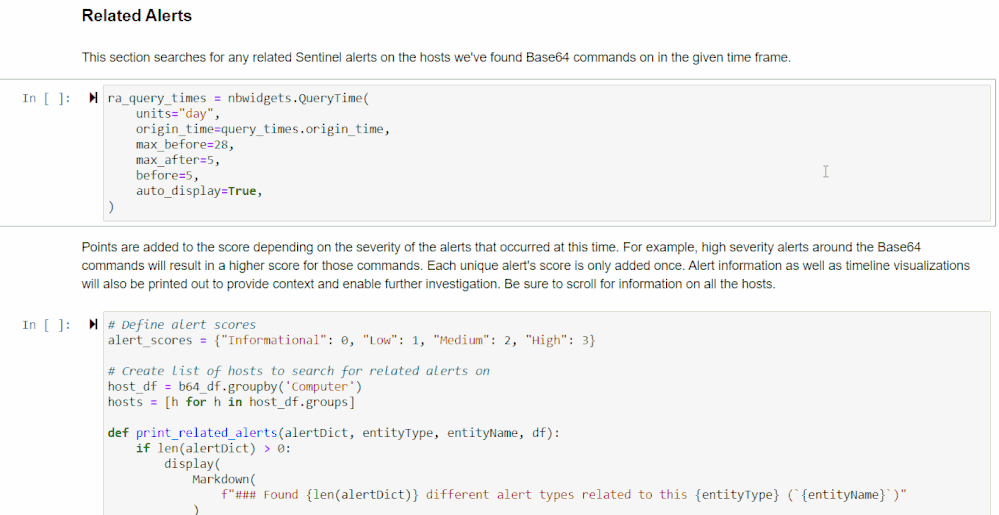This screenshot has height=515, width=999.
Task: Click the def print_related_alerts function line
Action: point(334,433)
